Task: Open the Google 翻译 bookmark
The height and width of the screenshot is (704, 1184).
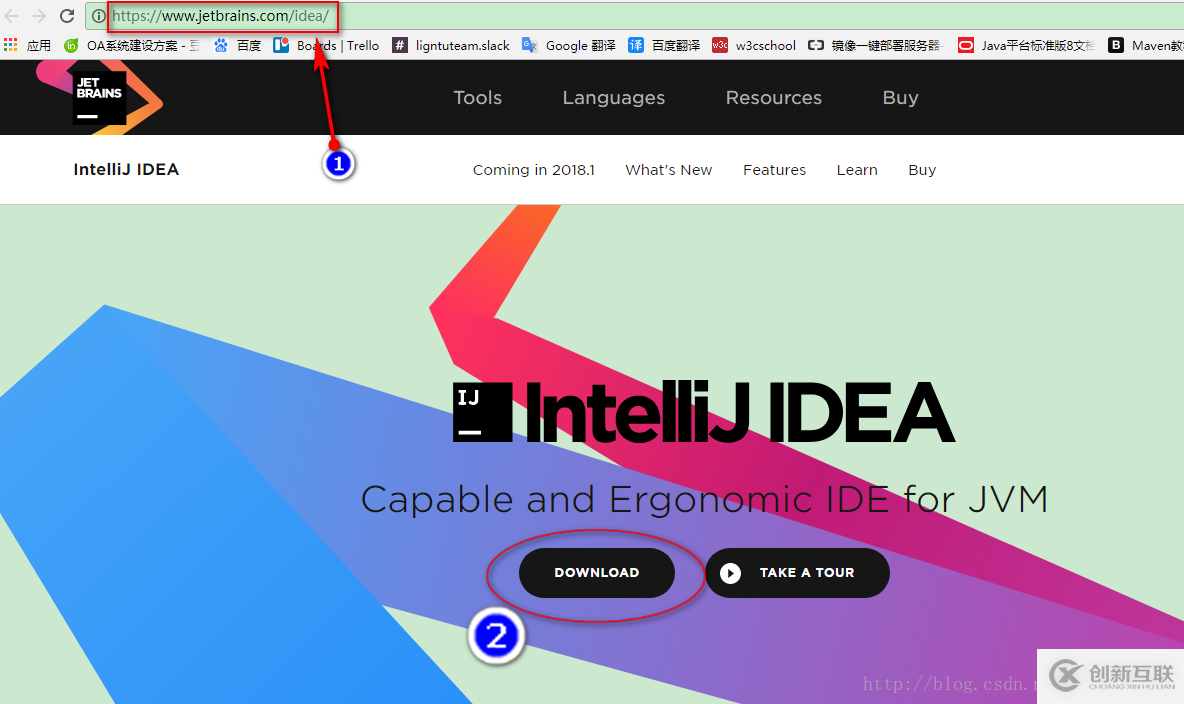Action: (x=569, y=45)
